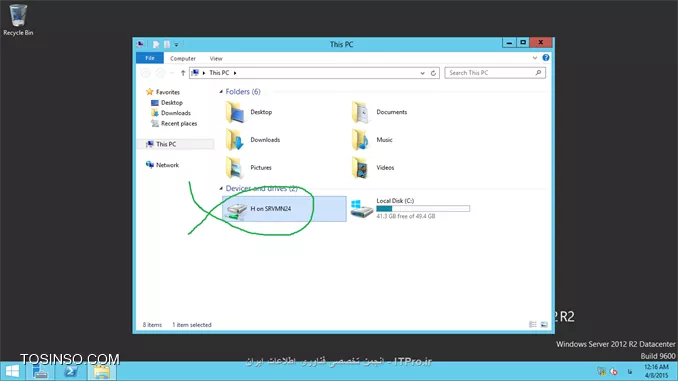The width and height of the screenshot is (678, 381).
Task: Click the Local Disk (C:) usage bar
Action: [x=423, y=208]
